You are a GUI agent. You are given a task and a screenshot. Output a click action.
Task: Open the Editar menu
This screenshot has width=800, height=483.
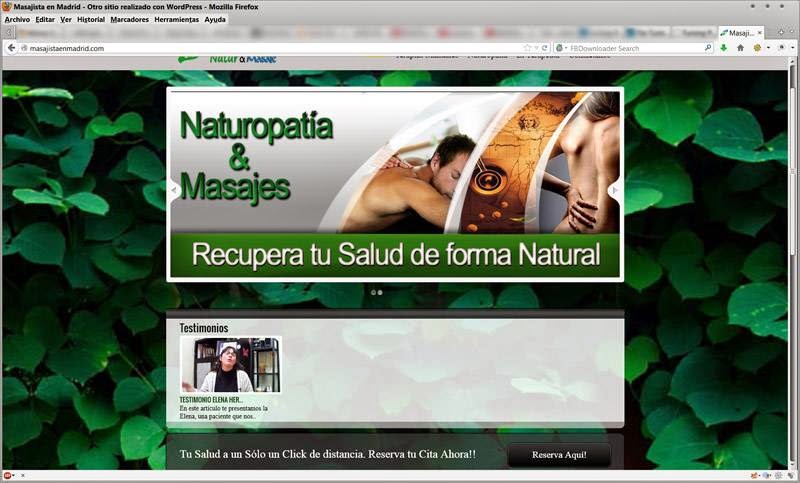pyautogui.click(x=45, y=19)
